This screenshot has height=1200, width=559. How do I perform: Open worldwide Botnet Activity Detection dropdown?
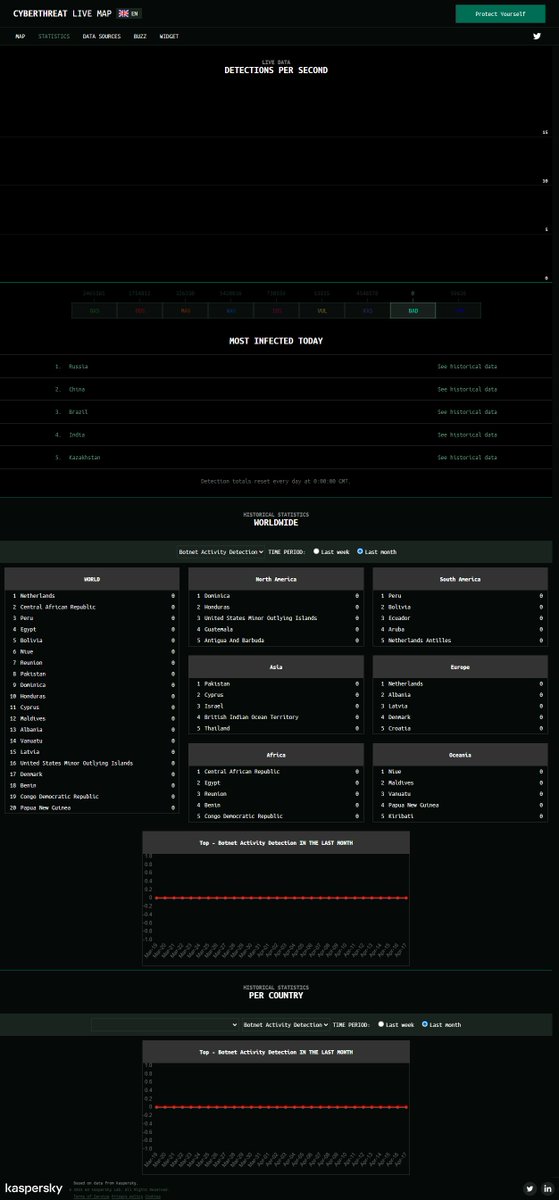(x=221, y=551)
